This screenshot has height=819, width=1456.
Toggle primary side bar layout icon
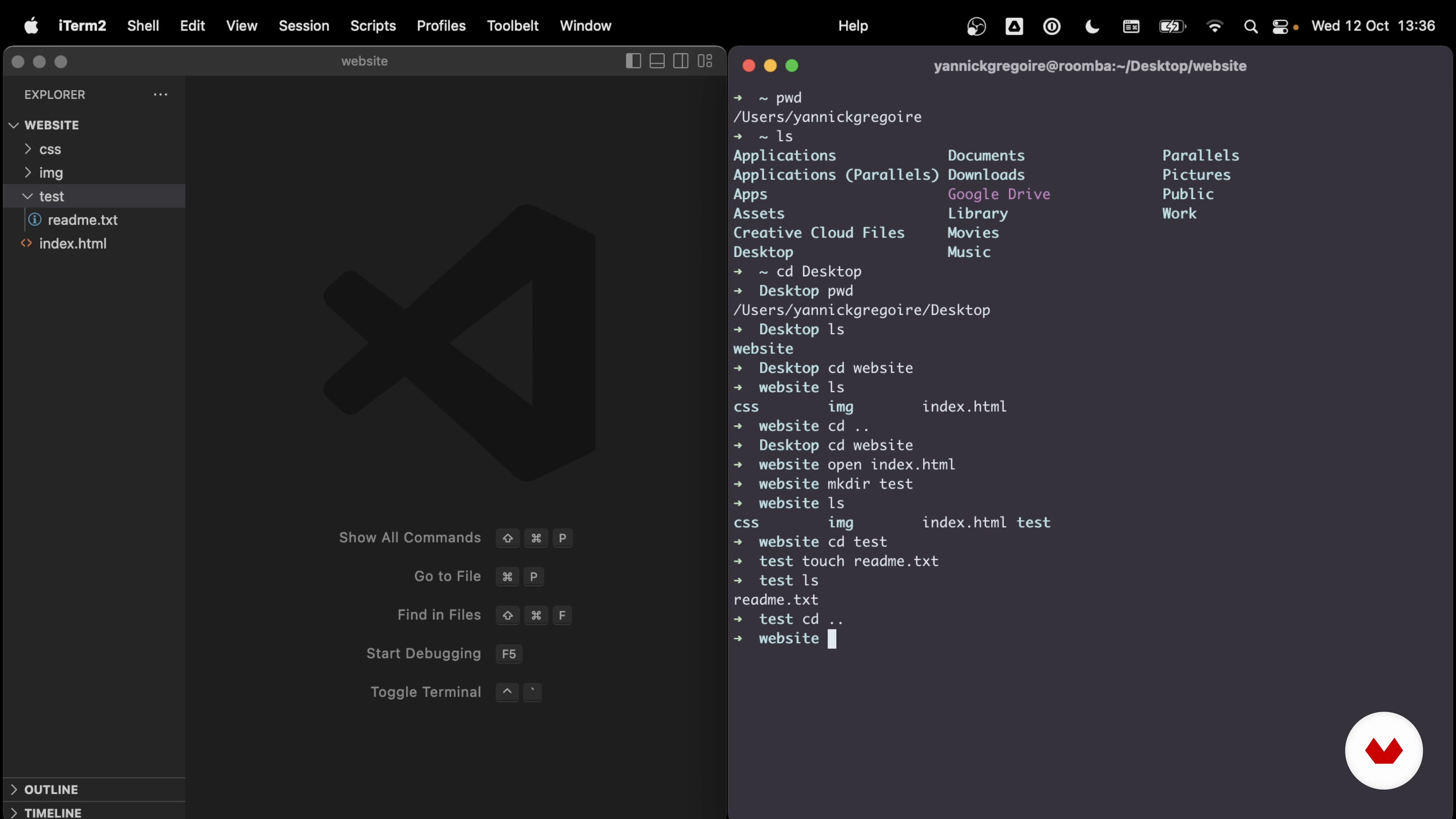point(633,61)
